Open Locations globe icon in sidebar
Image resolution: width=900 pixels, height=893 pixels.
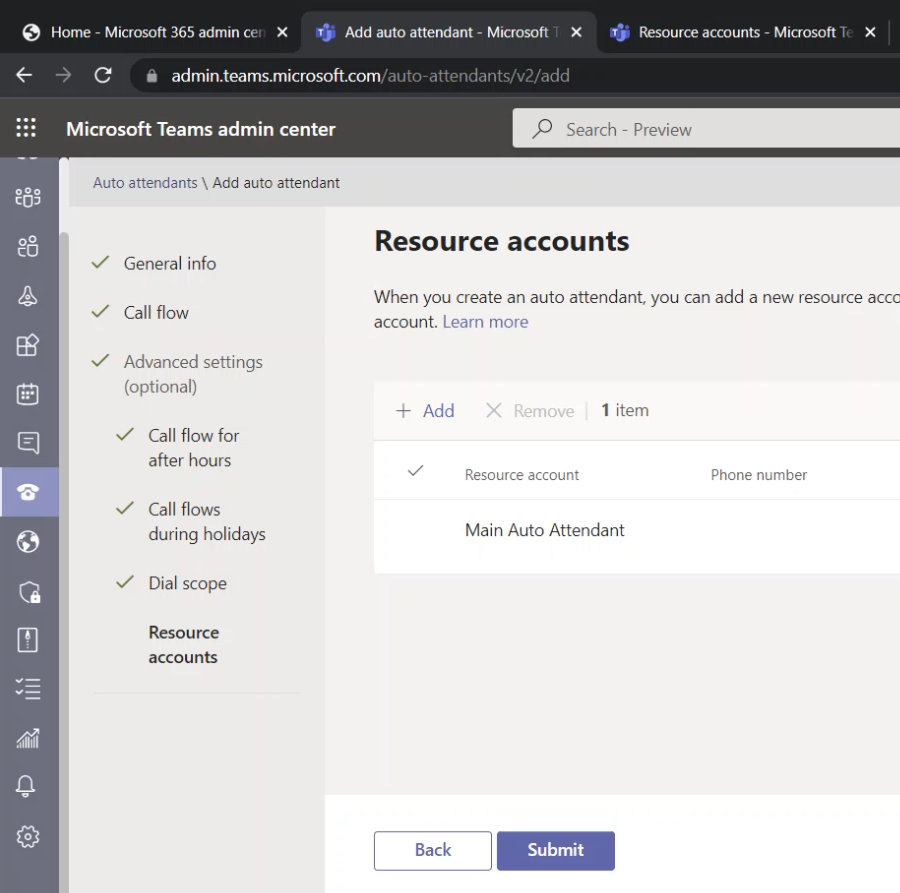click(x=28, y=542)
